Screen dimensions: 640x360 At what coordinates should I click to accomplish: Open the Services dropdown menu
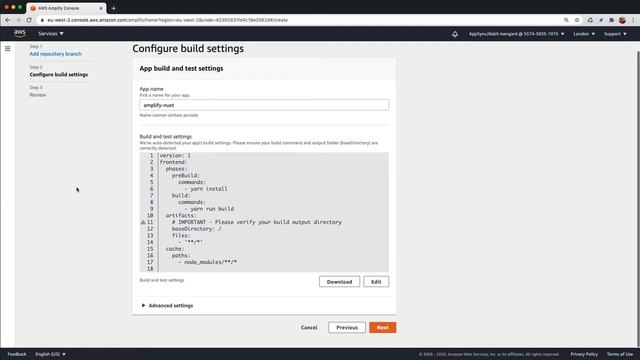(51, 33)
